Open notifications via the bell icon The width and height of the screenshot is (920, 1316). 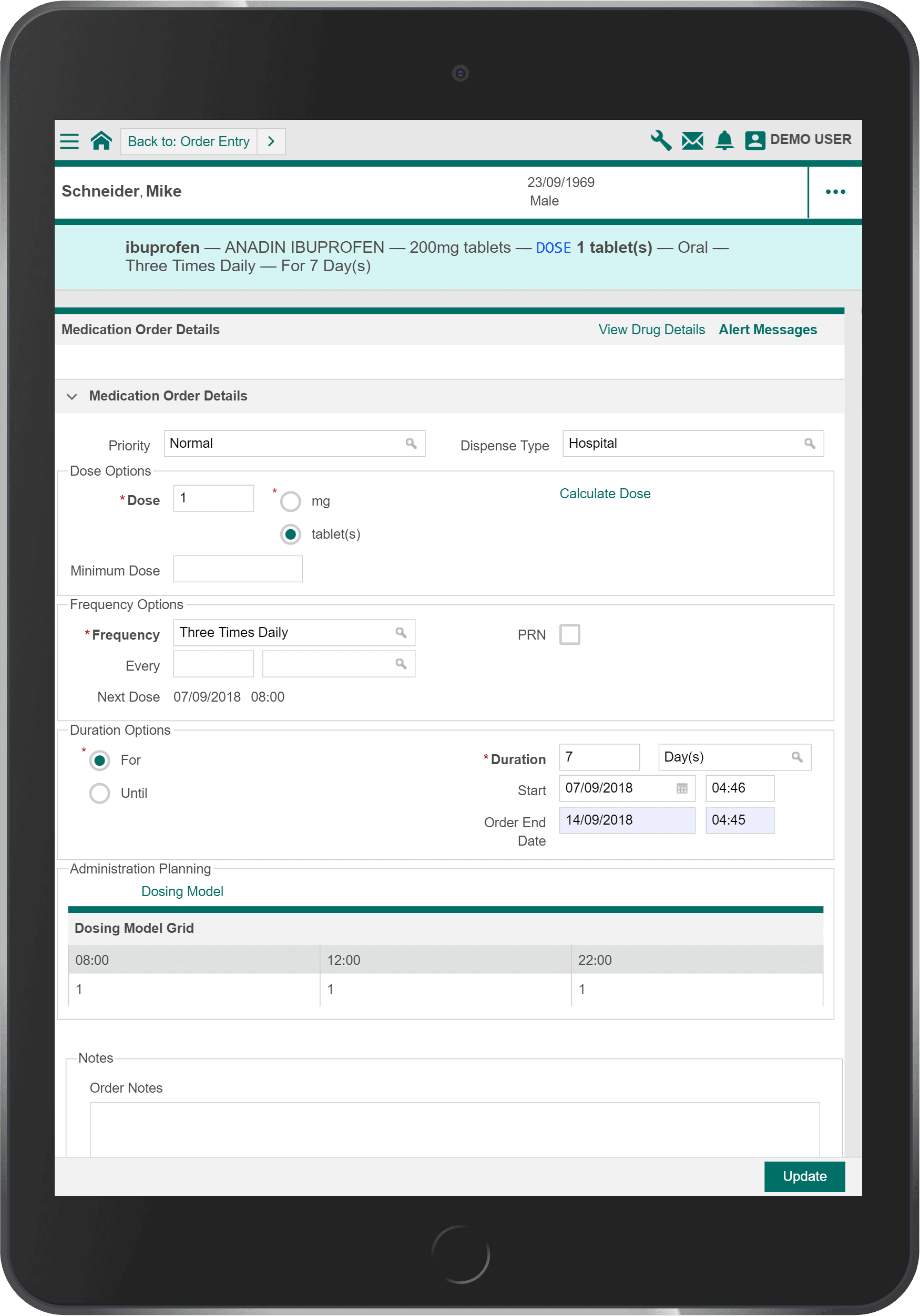[x=724, y=140]
